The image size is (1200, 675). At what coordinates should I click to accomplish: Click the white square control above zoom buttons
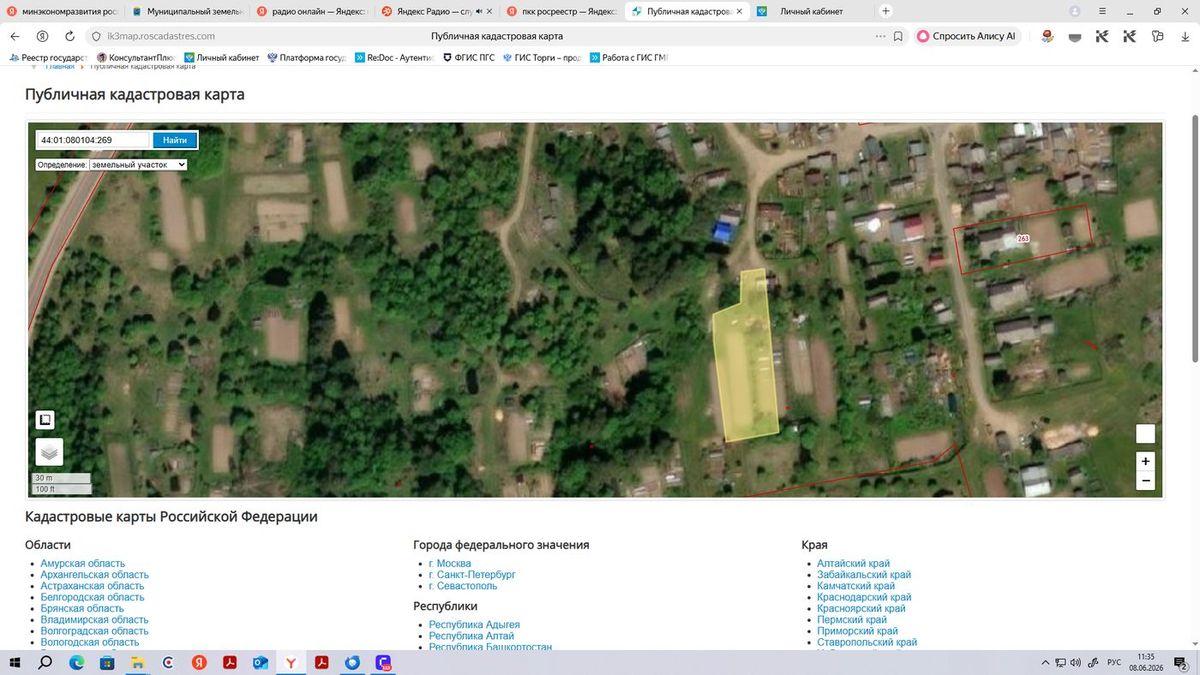point(1146,433)
